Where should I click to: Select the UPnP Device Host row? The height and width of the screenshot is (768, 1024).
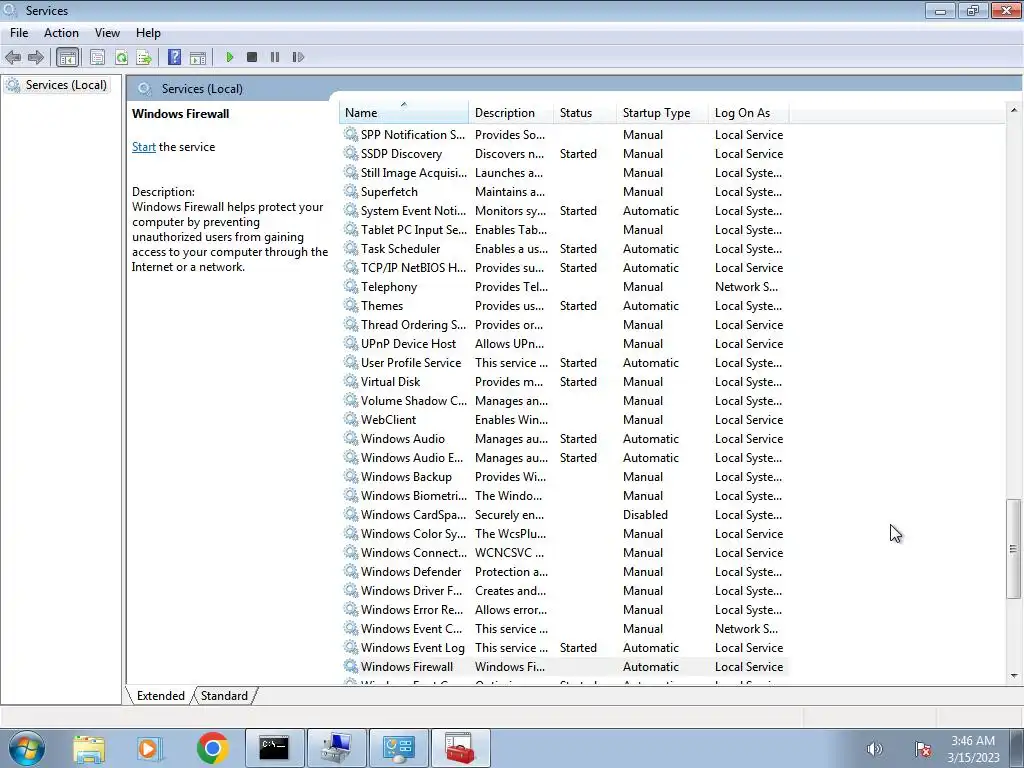tap(564, 344)
